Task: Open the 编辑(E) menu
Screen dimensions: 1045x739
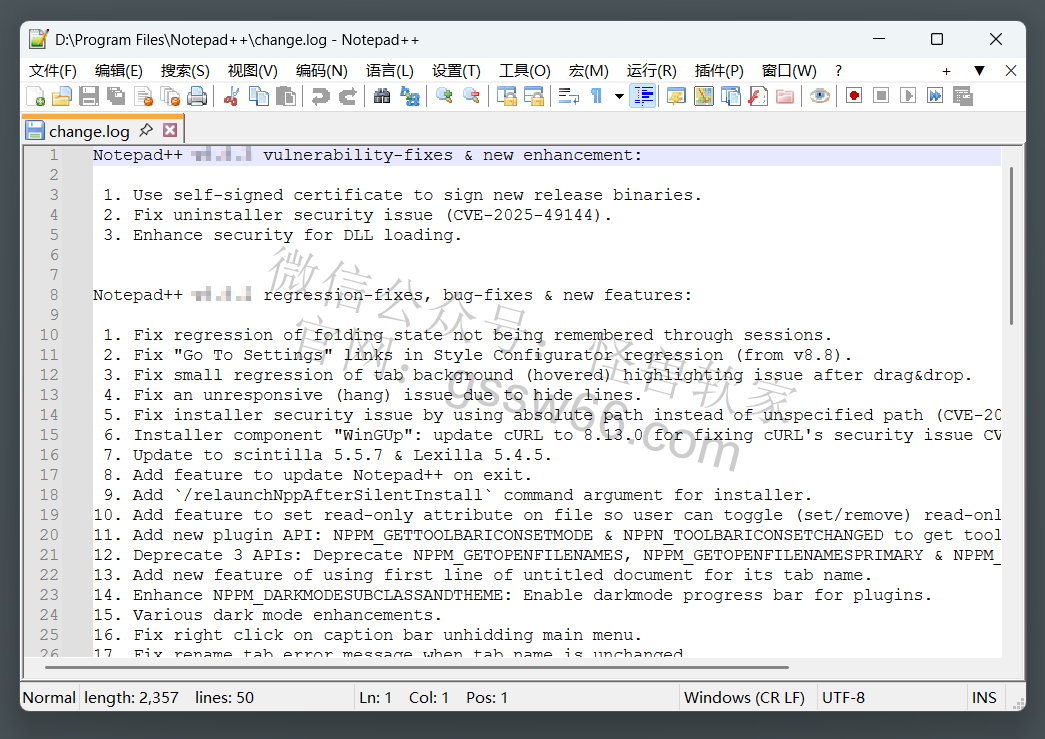Action: coord(119,71)
